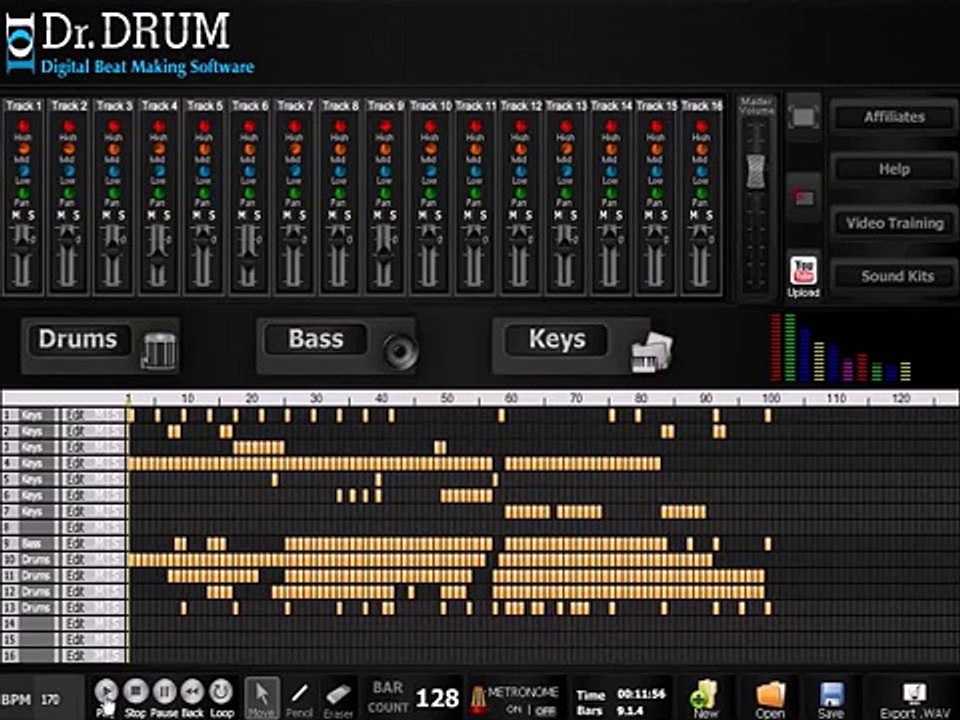
Task: Click Edit on sequencer row 10 Drums
Action: point(76,559)
